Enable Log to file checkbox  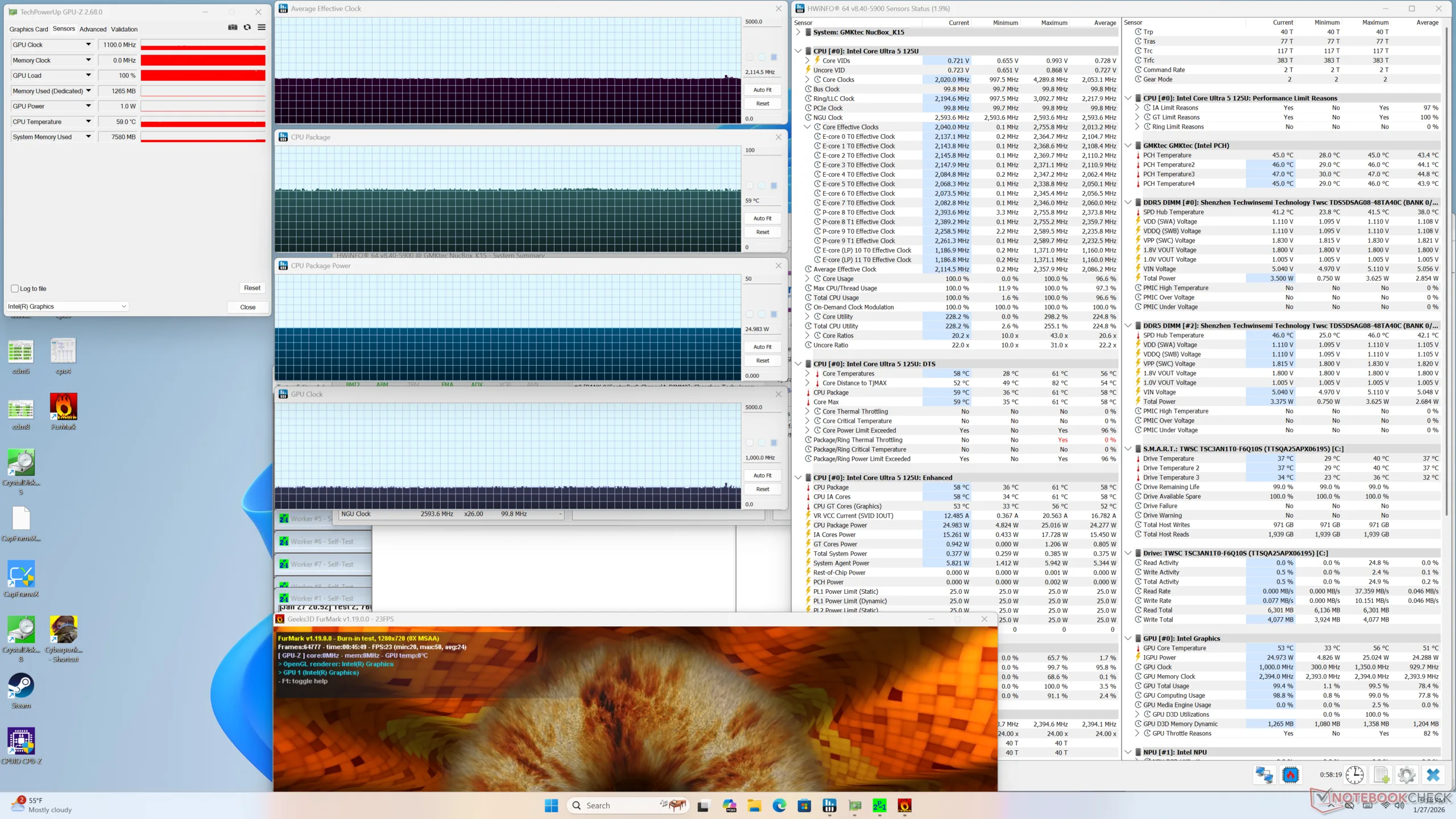[x=15, y=288]
